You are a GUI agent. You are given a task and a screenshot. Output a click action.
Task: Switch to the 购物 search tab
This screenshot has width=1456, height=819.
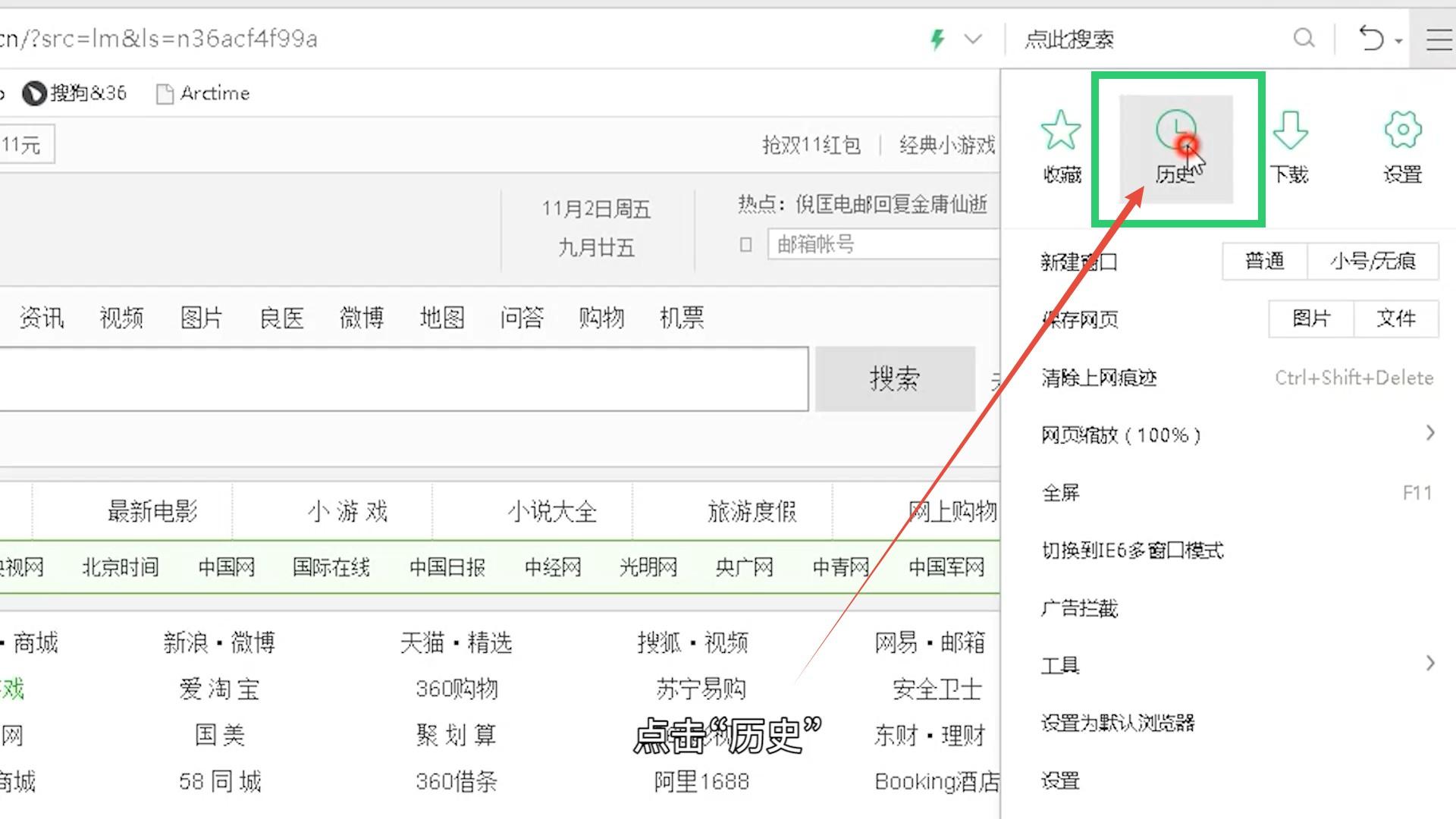601,318
